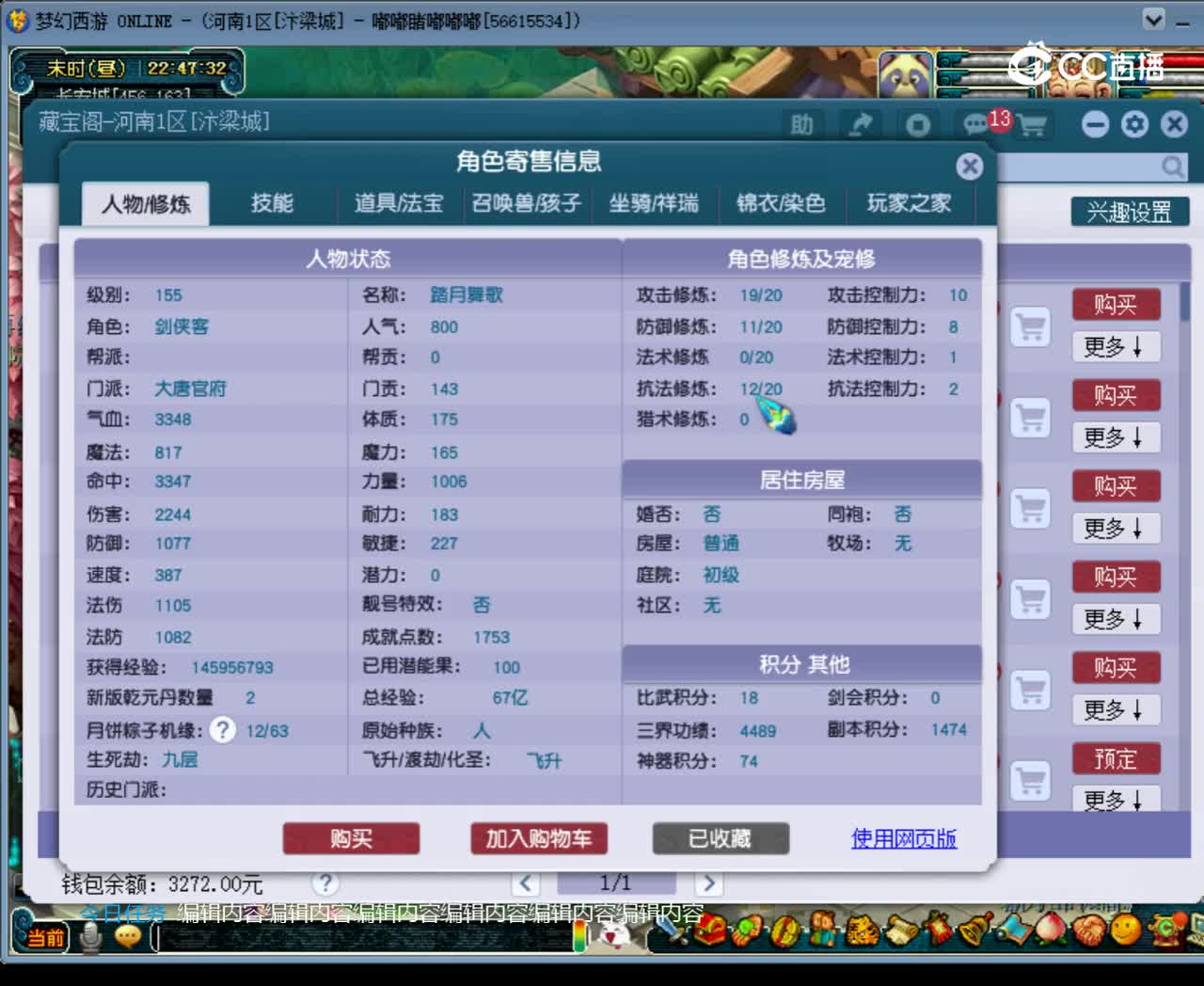Viewport: 1204px width, 986px height.
Task: Click the level value 155
Action: [168, 295]
